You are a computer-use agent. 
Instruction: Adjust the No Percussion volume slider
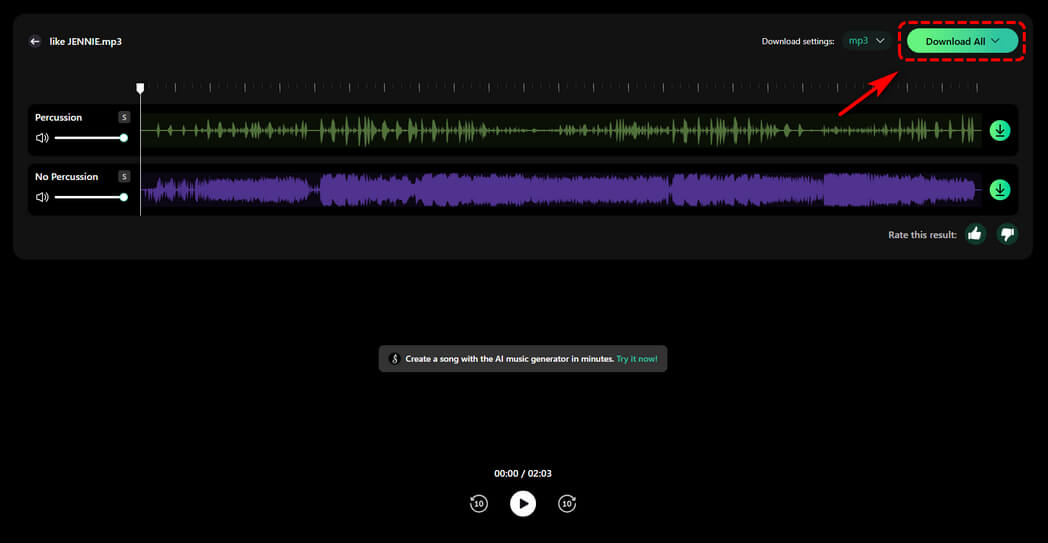[91, 197]
